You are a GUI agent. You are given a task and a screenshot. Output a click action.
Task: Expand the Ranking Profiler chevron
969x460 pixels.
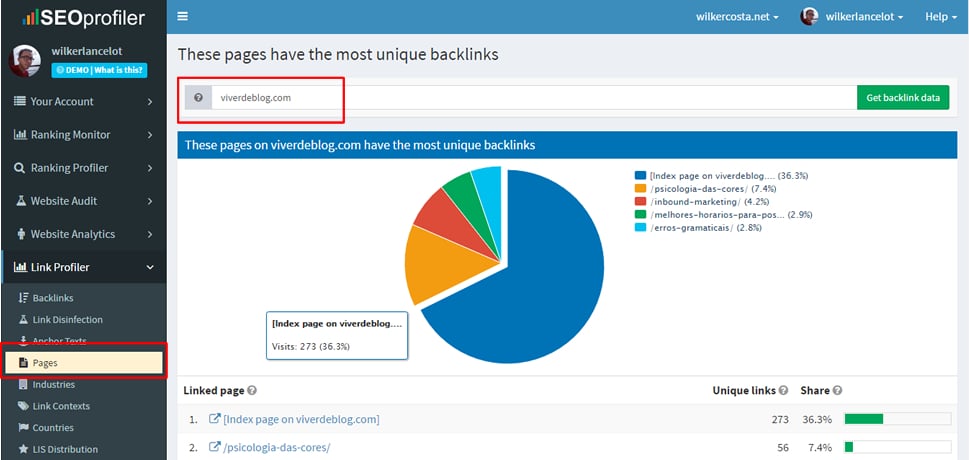pyautogui.click(x=150, y=168)
